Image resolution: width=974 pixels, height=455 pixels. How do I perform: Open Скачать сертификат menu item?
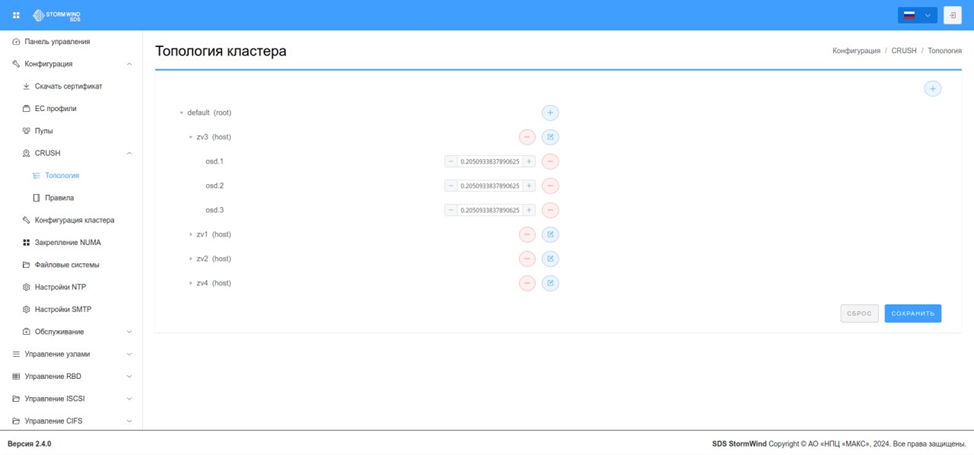(68, 86)
